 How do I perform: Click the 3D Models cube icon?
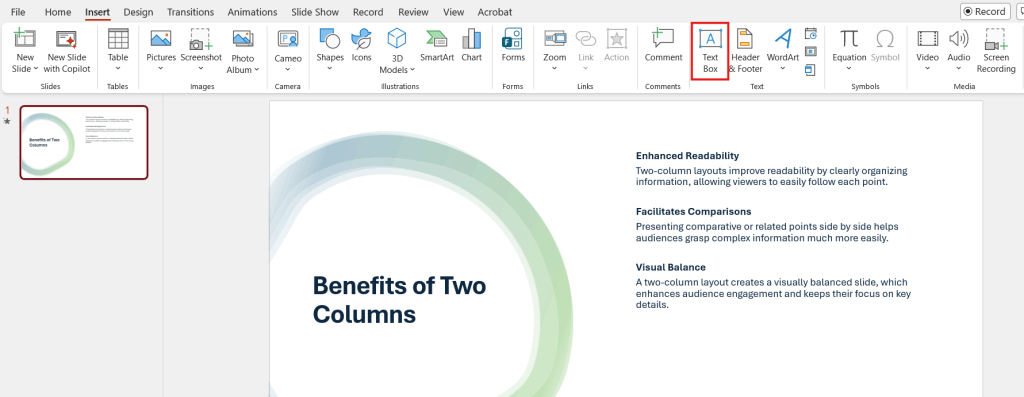pyautogui.click(x=396, y=39)
